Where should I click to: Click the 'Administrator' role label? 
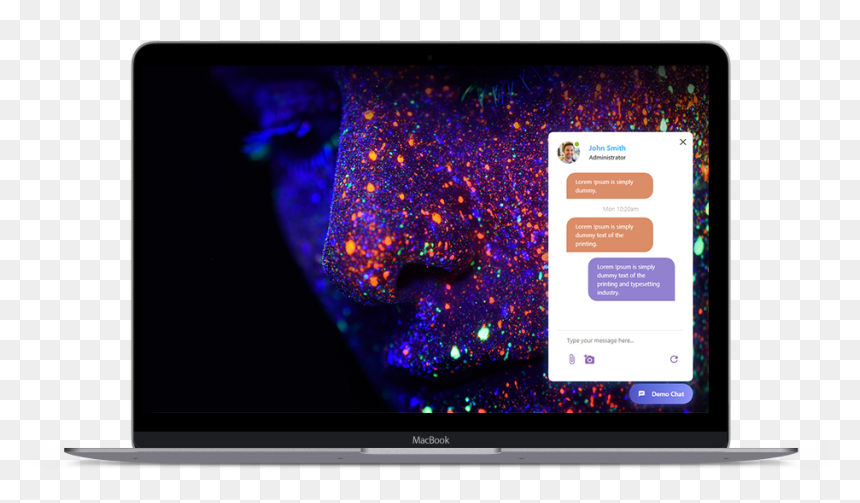tap(607, 157)
